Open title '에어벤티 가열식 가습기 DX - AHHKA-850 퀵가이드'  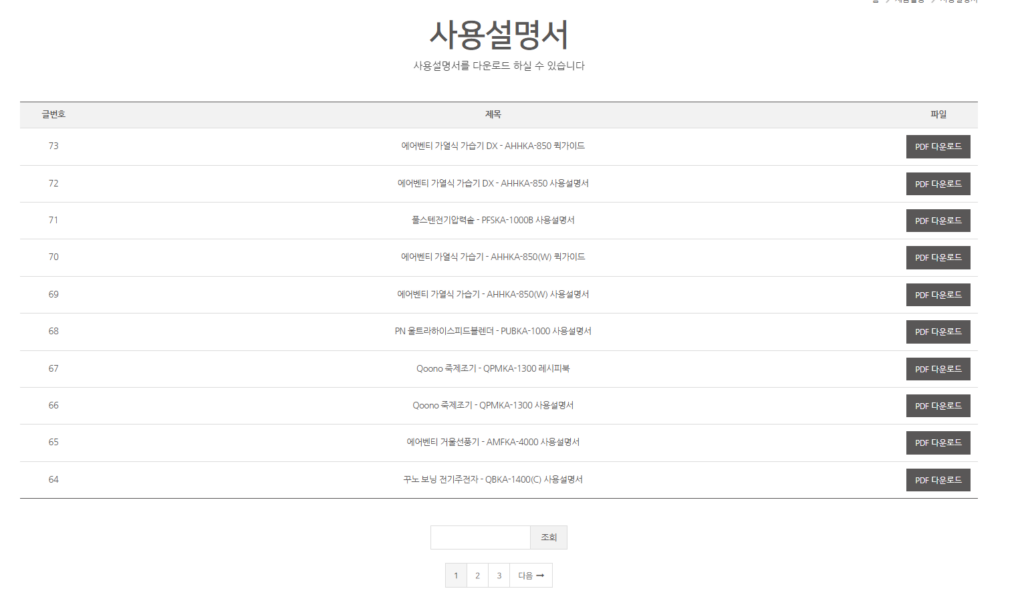click(493, 146)
